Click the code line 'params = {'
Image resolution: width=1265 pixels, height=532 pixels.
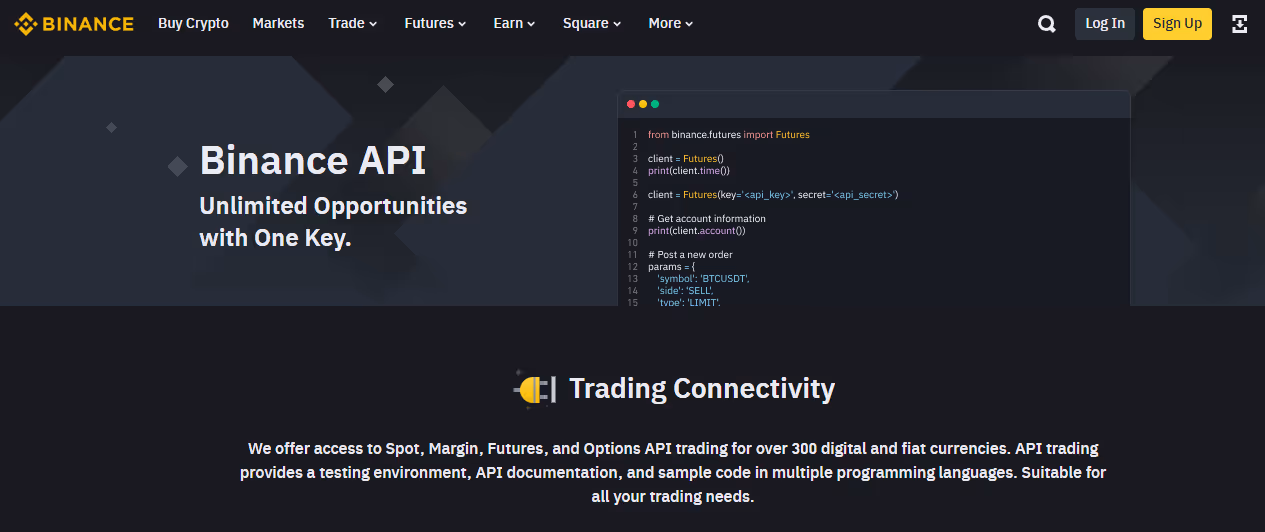click(x=670, y=267)
